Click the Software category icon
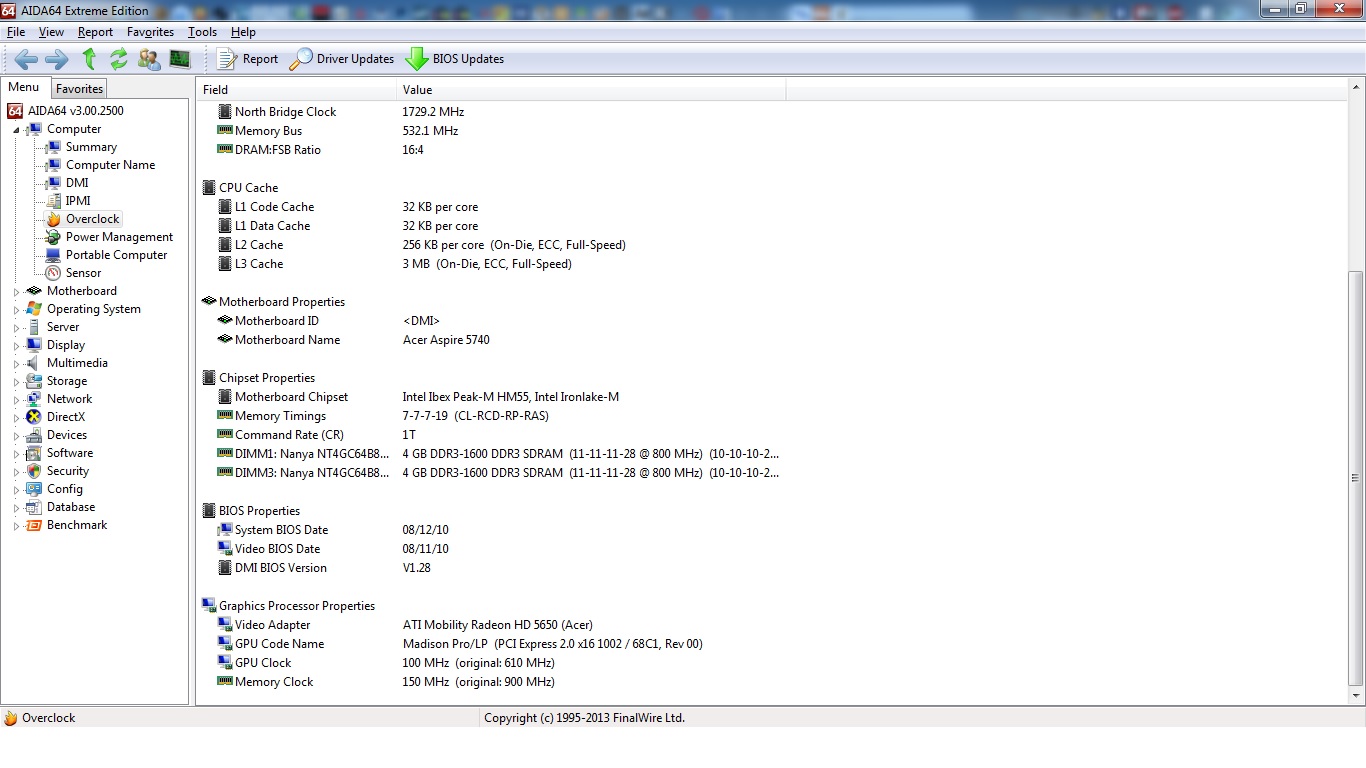 (x=34, y=453)
